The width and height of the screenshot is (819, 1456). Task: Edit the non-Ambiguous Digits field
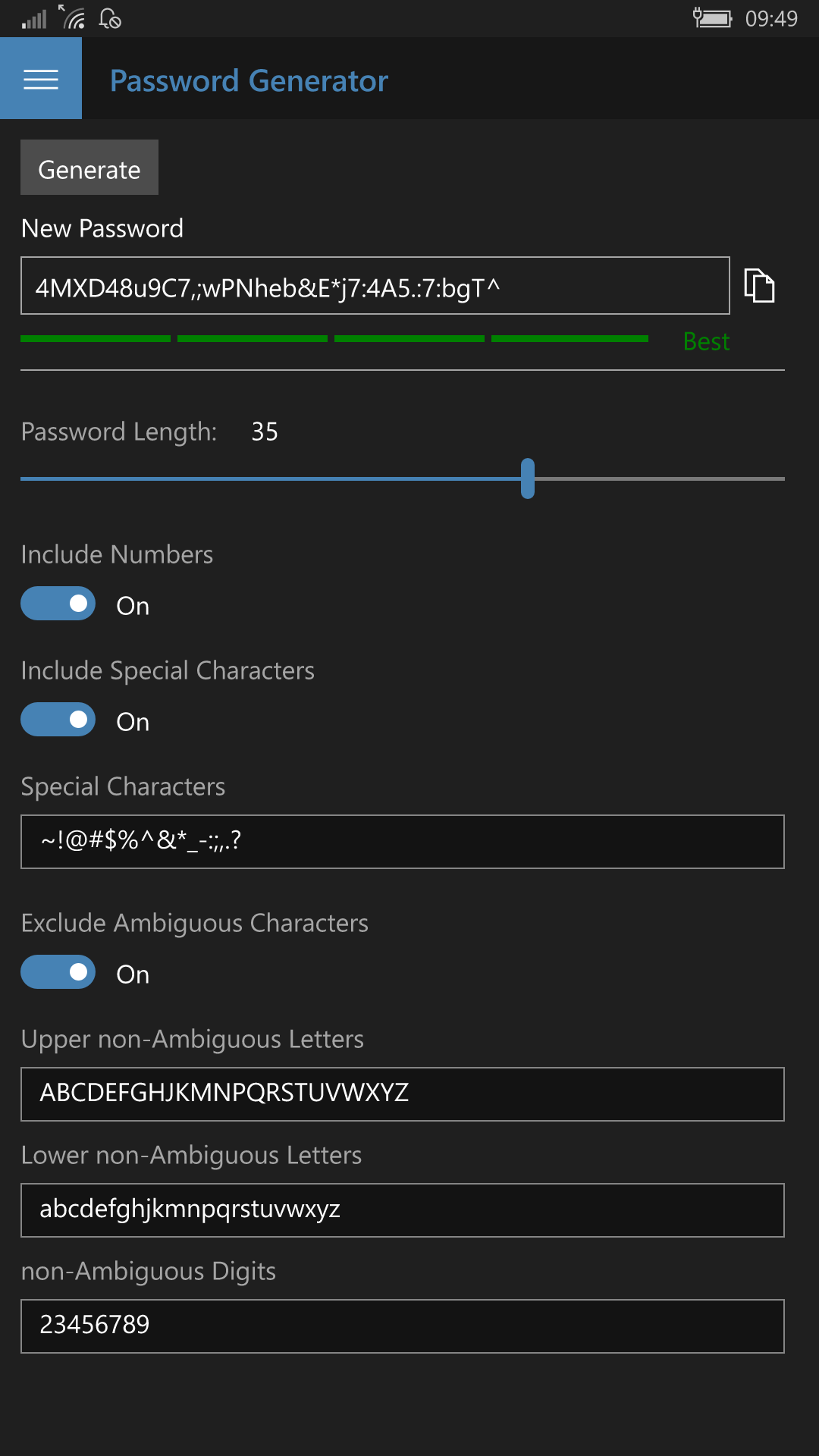[403, 1326]
